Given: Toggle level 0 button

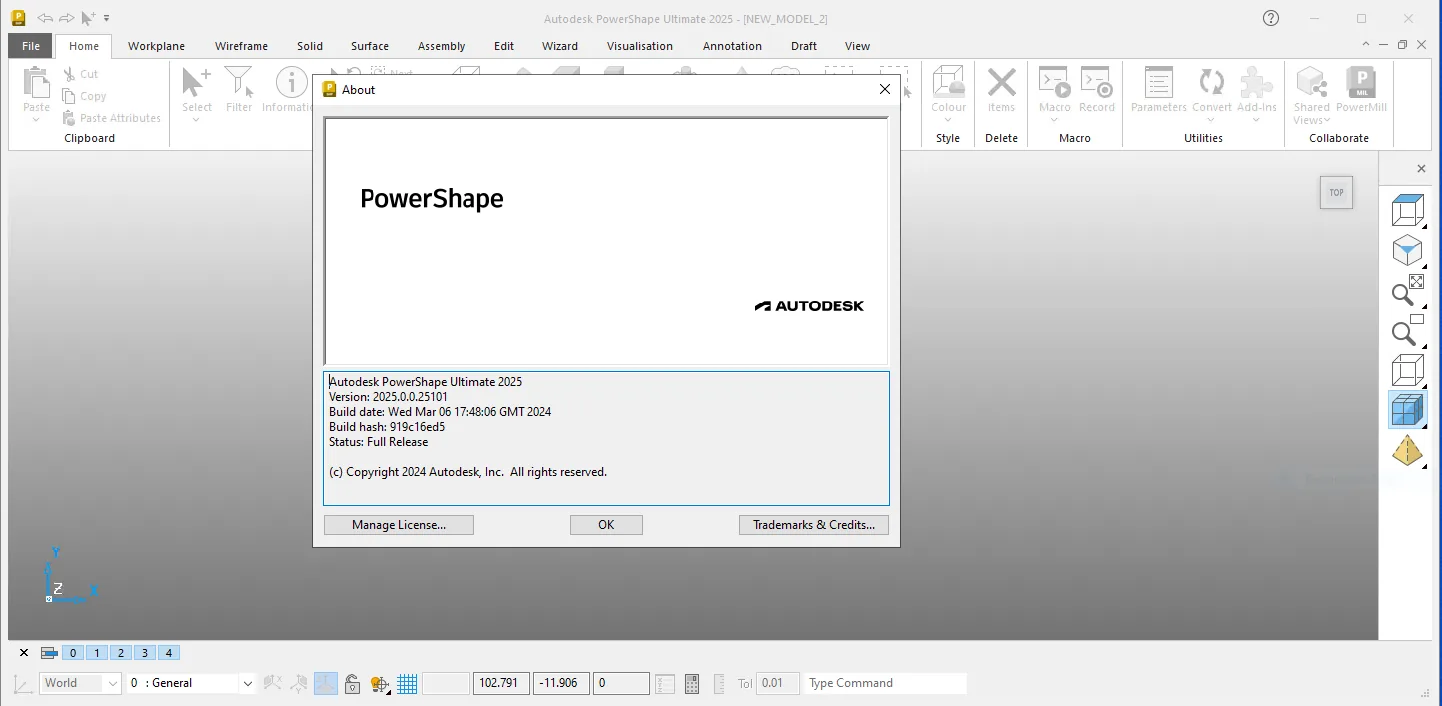Looking at the screenshot, I should [73, 653].
